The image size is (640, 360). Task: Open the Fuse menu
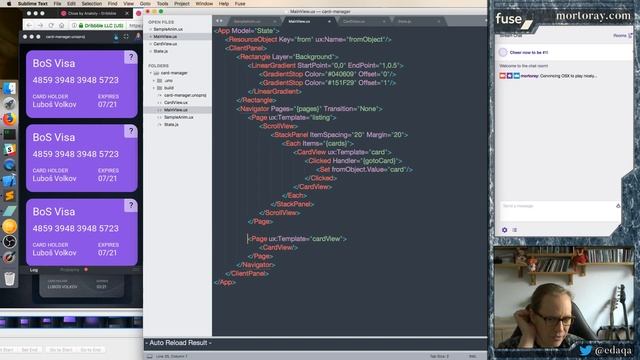(x=240, y=3)
